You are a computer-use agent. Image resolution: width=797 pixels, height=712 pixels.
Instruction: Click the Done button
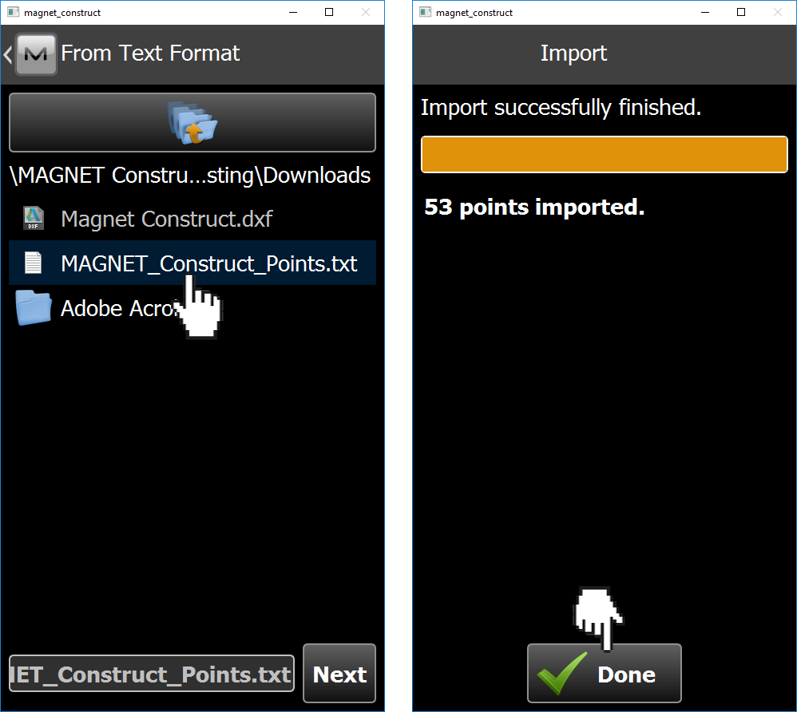coord(604,673)
